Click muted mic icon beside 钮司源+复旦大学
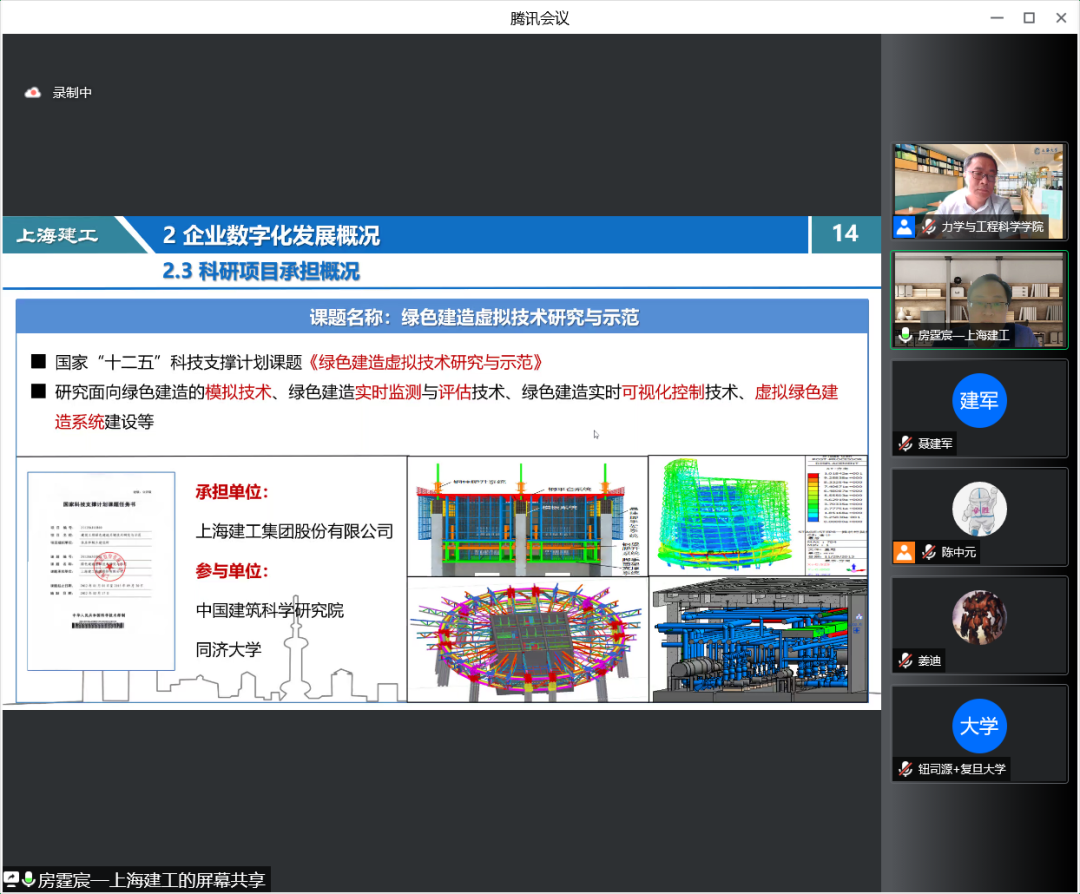The image size is (1080, 894). click(905, 769)
